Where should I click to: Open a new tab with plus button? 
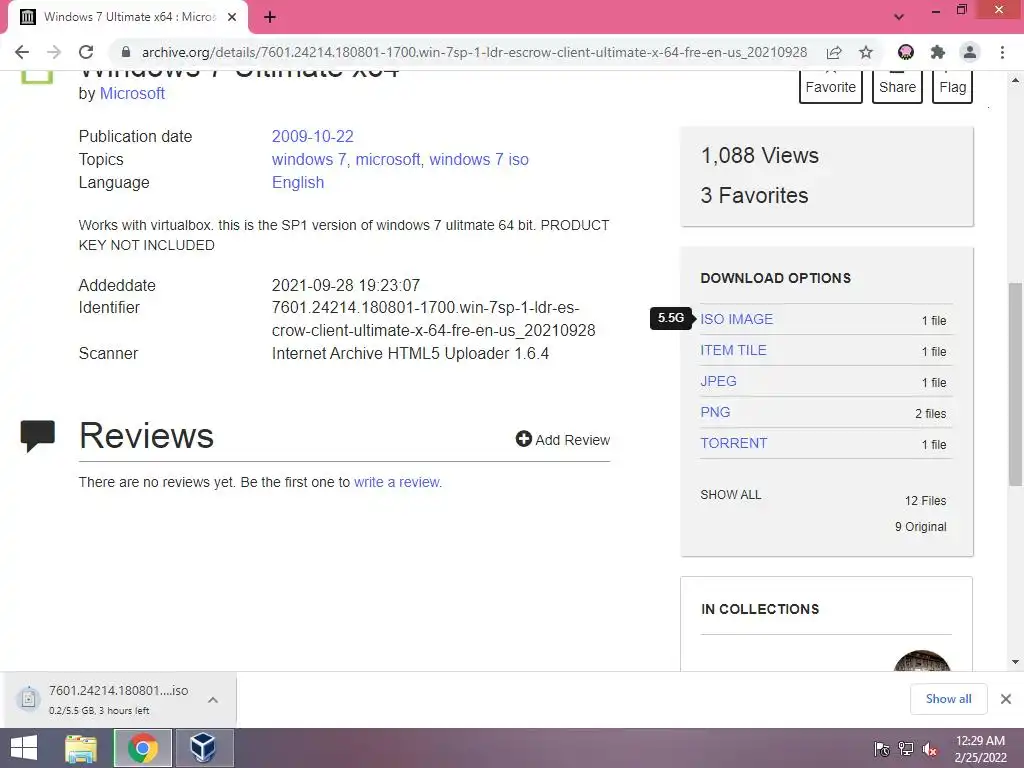point(270,17)
